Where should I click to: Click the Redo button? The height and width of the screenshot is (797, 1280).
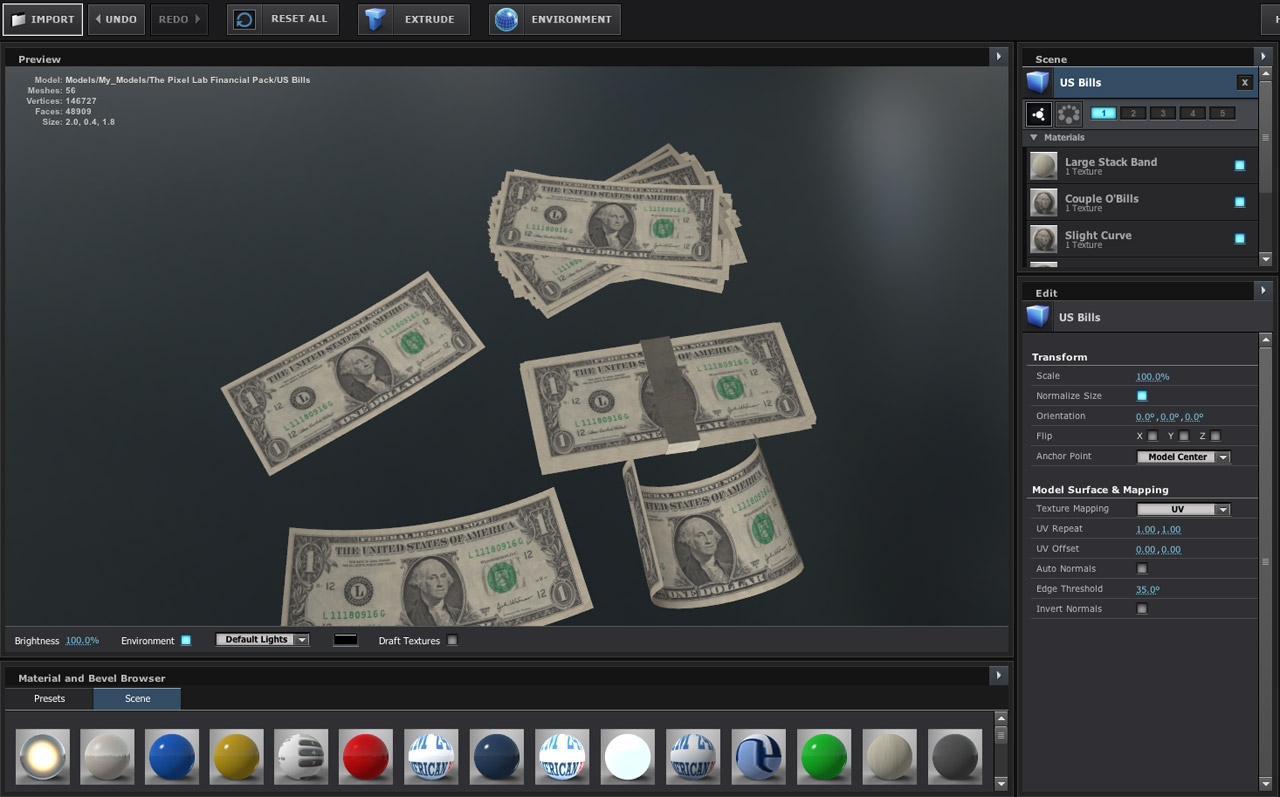(179, 19)
